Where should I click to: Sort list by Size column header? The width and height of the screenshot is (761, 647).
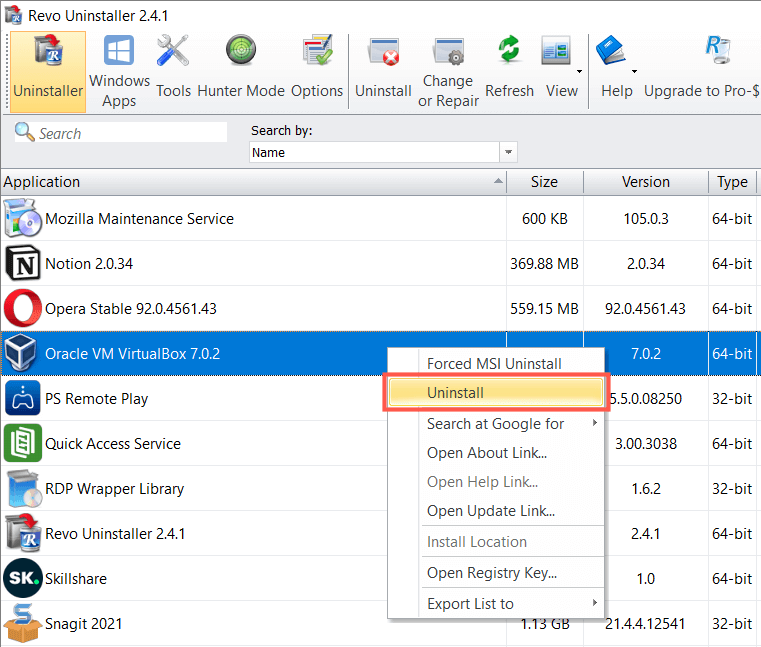(x=544, y=182)
